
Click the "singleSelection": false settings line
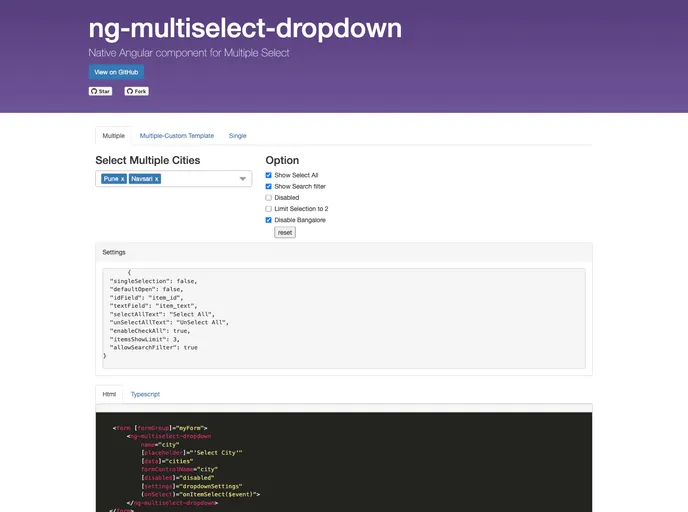(153, 281)
